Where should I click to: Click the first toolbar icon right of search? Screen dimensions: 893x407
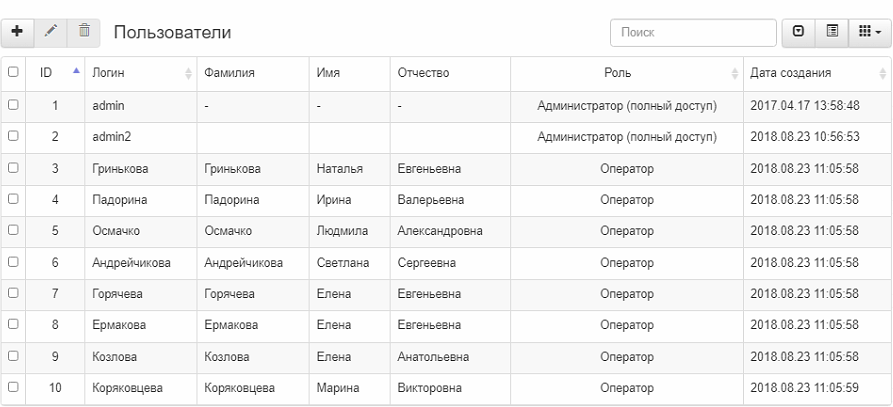798,32
